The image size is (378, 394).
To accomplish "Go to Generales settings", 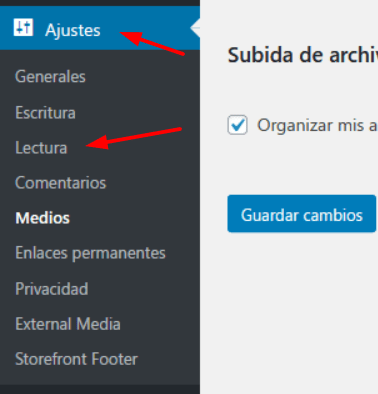I will pyautogui.click(x=50, y=77).
